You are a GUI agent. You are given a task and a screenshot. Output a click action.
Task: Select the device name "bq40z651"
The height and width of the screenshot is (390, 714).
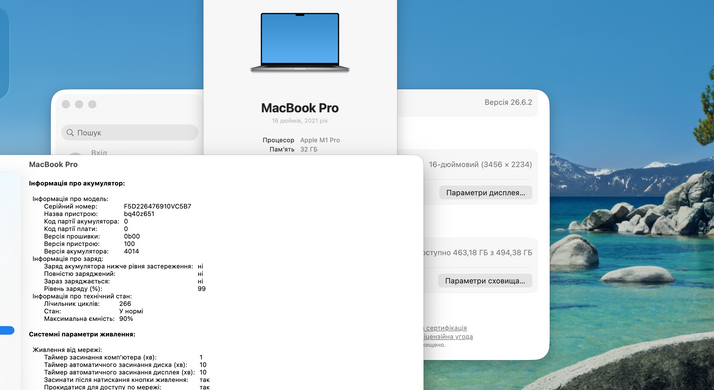pos(139,214)
